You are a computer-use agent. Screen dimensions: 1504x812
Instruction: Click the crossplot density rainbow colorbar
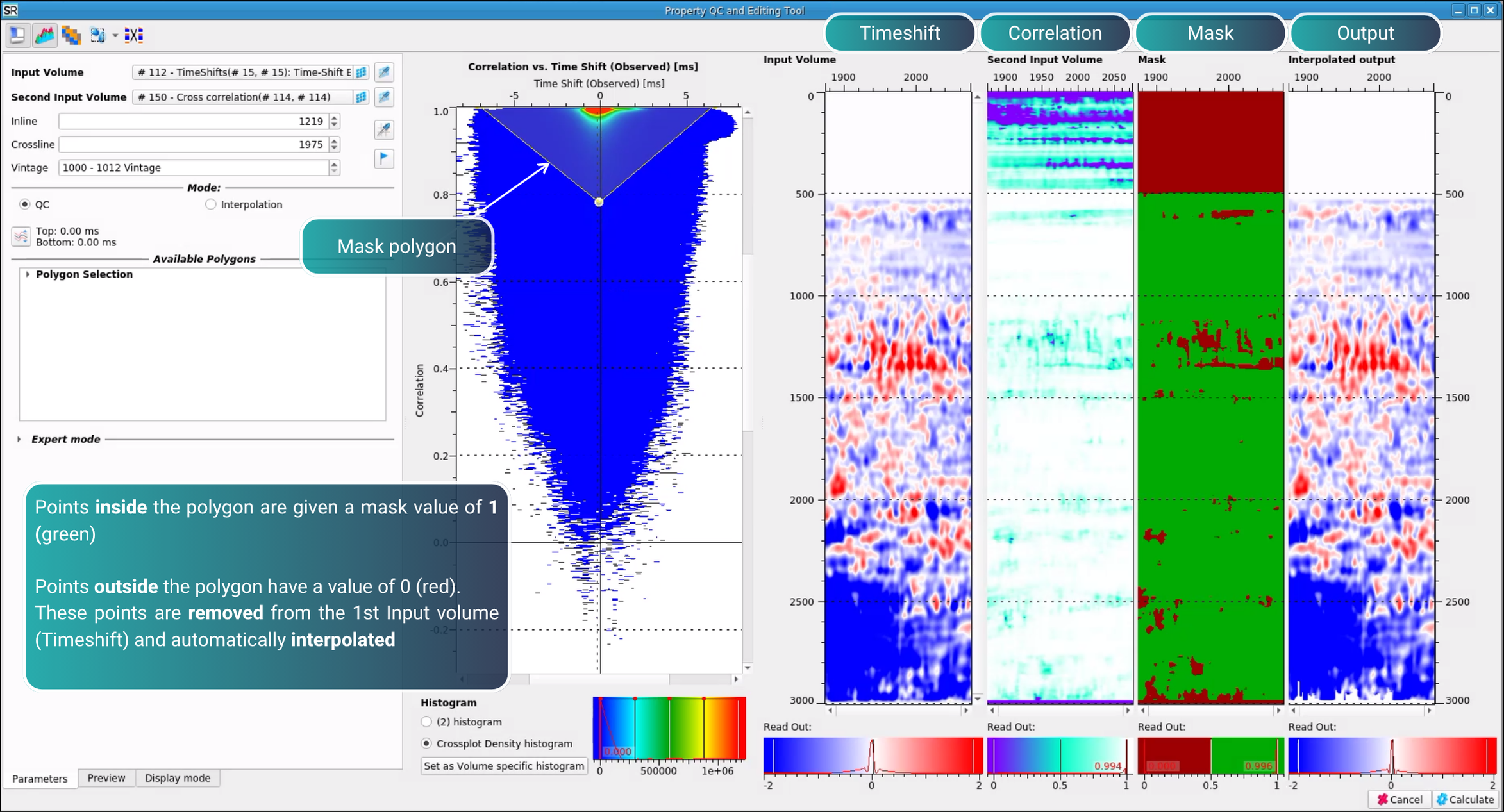coord(669,728)
